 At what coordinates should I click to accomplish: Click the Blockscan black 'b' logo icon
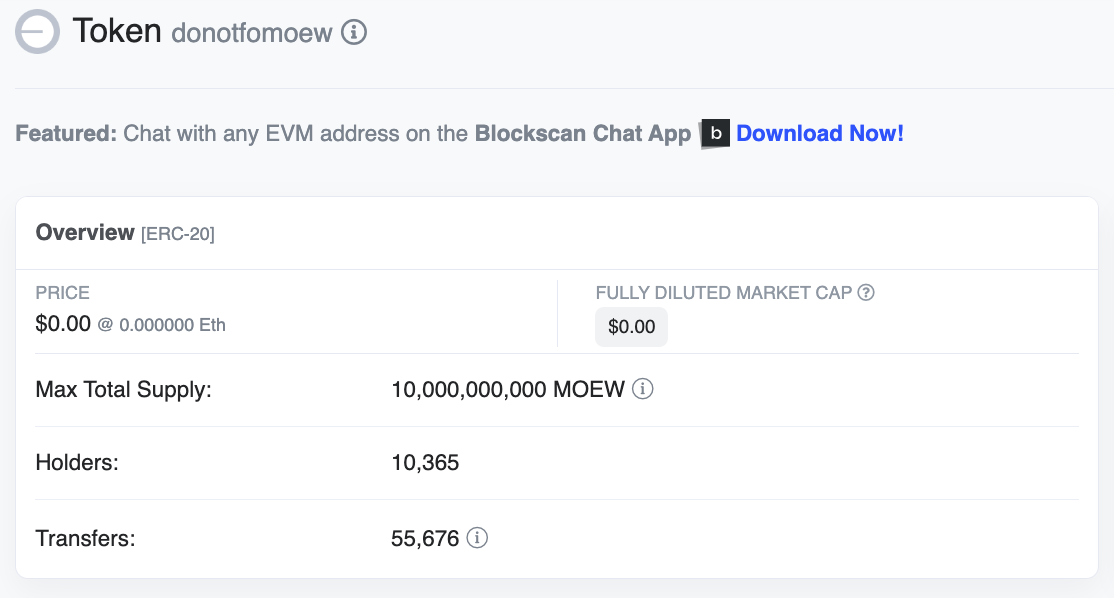715,134
